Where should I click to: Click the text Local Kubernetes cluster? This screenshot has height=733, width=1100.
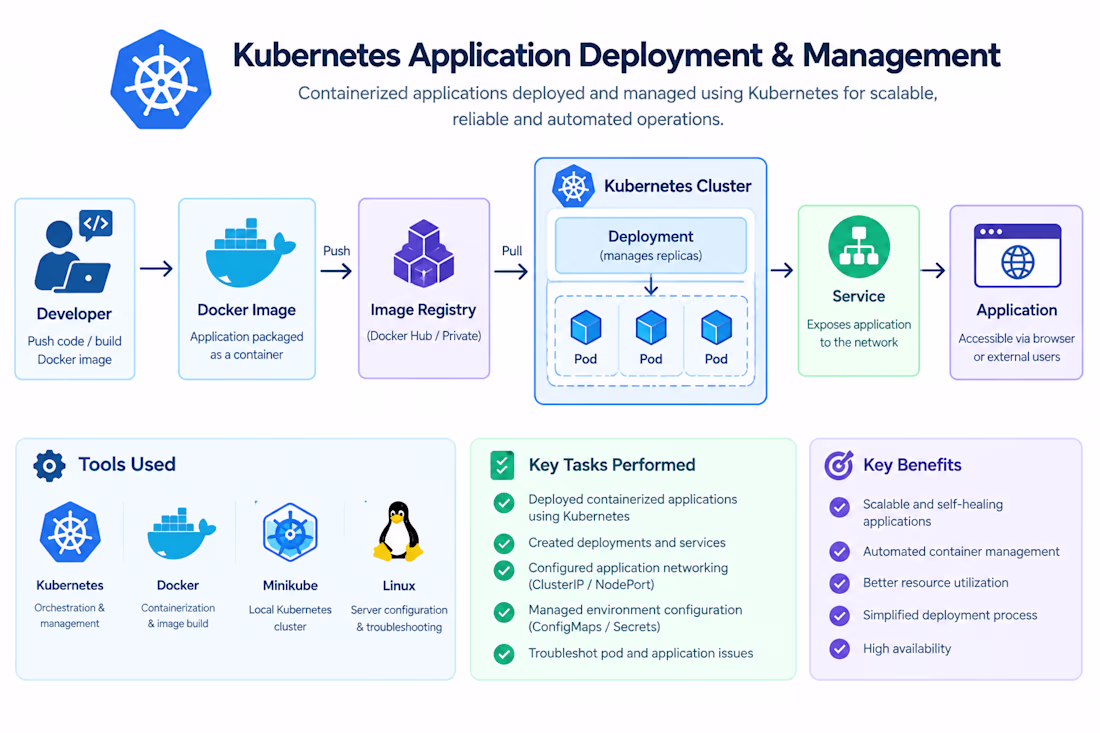coord(290,618)
